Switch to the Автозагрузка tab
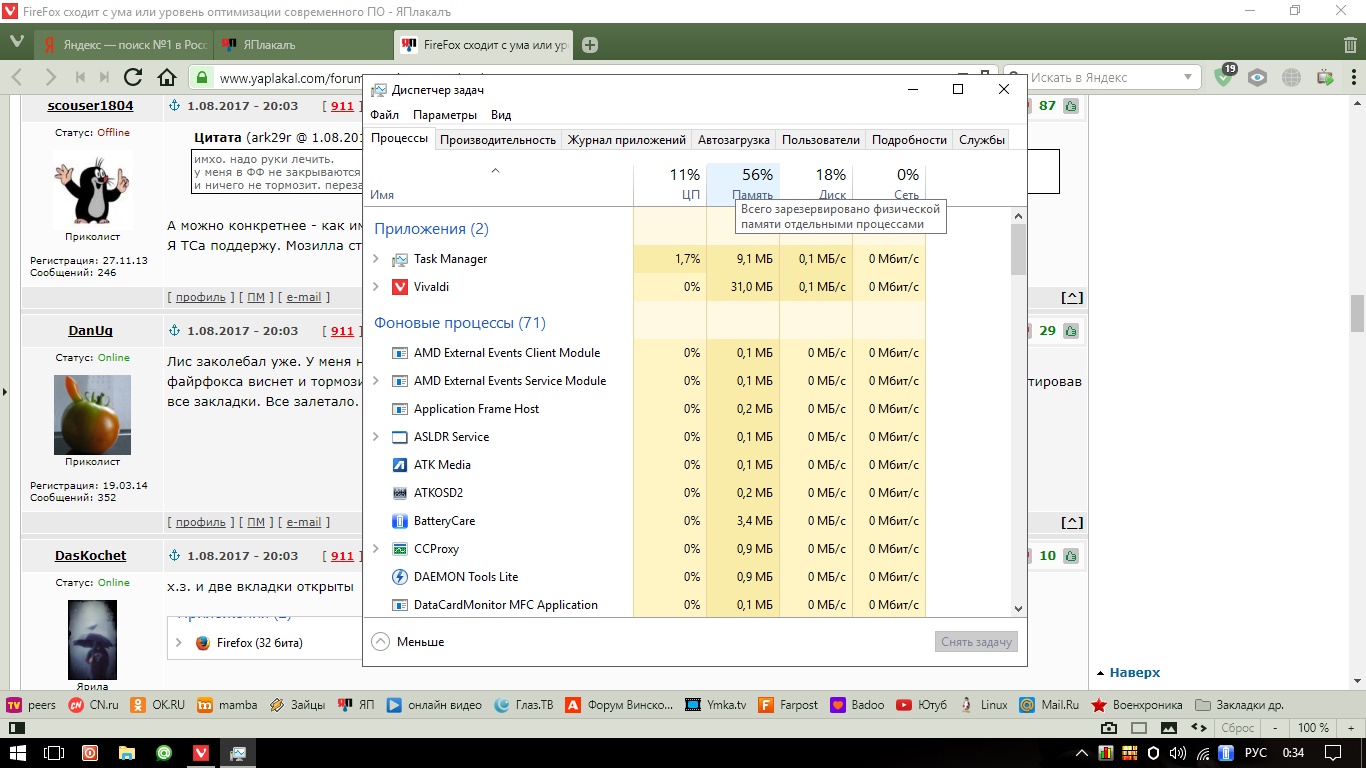This screenshot has height=768, width=1366. pyautogui.click(x=734, y=140)
